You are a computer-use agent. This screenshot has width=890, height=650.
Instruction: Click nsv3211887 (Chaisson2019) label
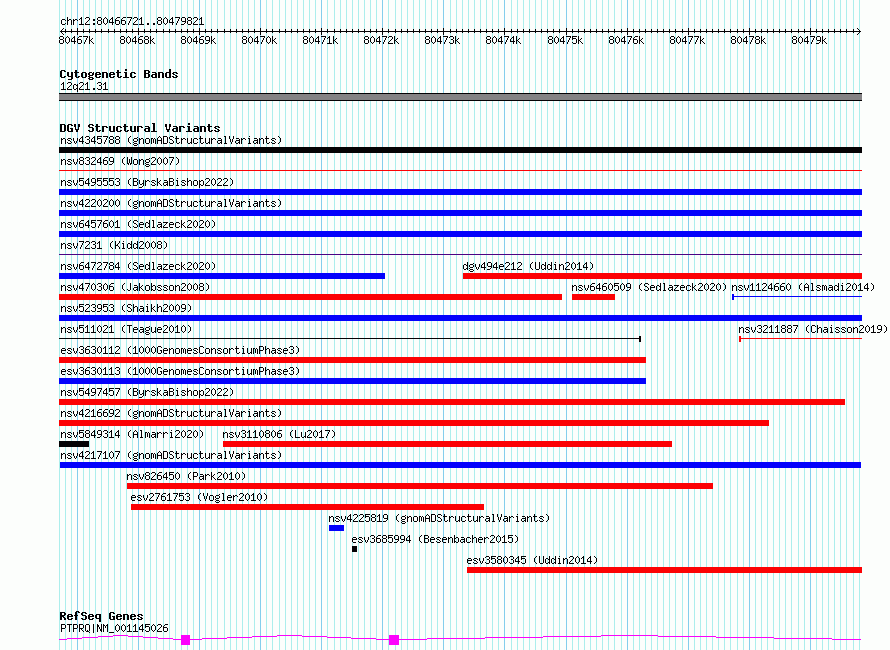(813, 329)
